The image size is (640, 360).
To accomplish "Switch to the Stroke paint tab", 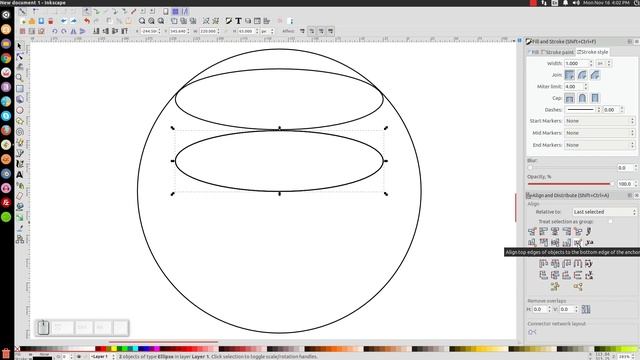I will [x=558, y=52].
